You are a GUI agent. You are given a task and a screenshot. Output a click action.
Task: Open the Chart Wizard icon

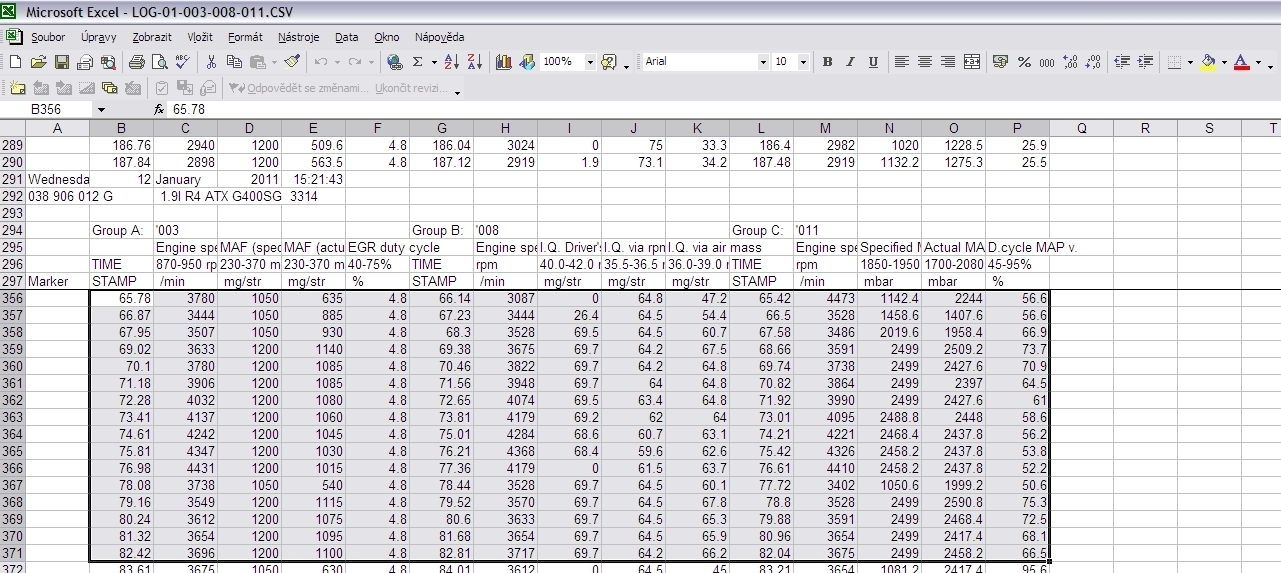[x=504, y=62]
